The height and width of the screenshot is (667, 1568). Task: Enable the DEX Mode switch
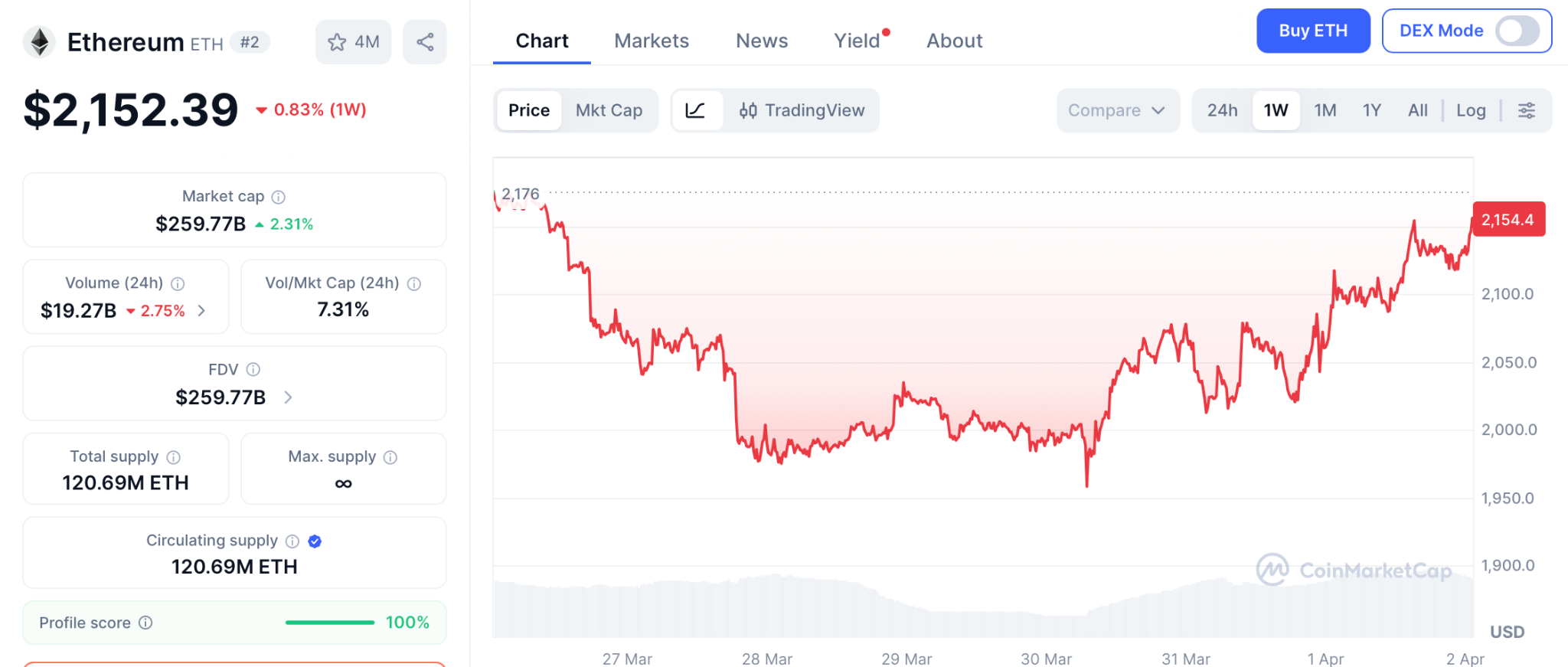(x=1517, y=31)
